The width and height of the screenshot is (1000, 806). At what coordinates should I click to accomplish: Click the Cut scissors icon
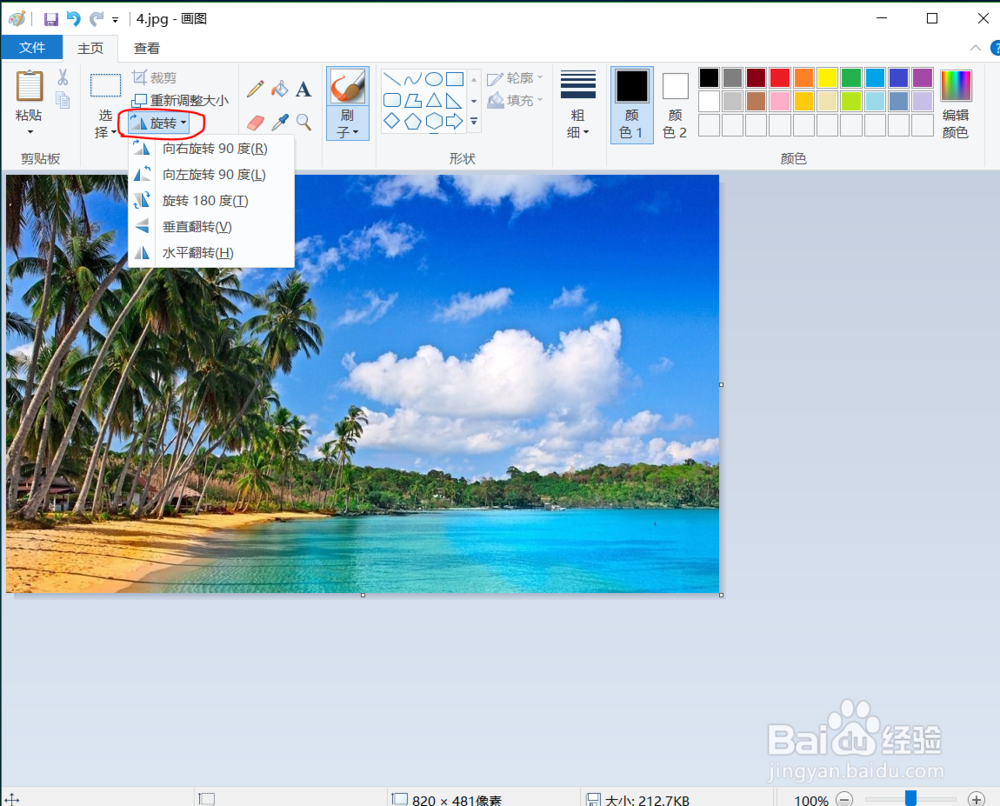[x=62, y=77]
